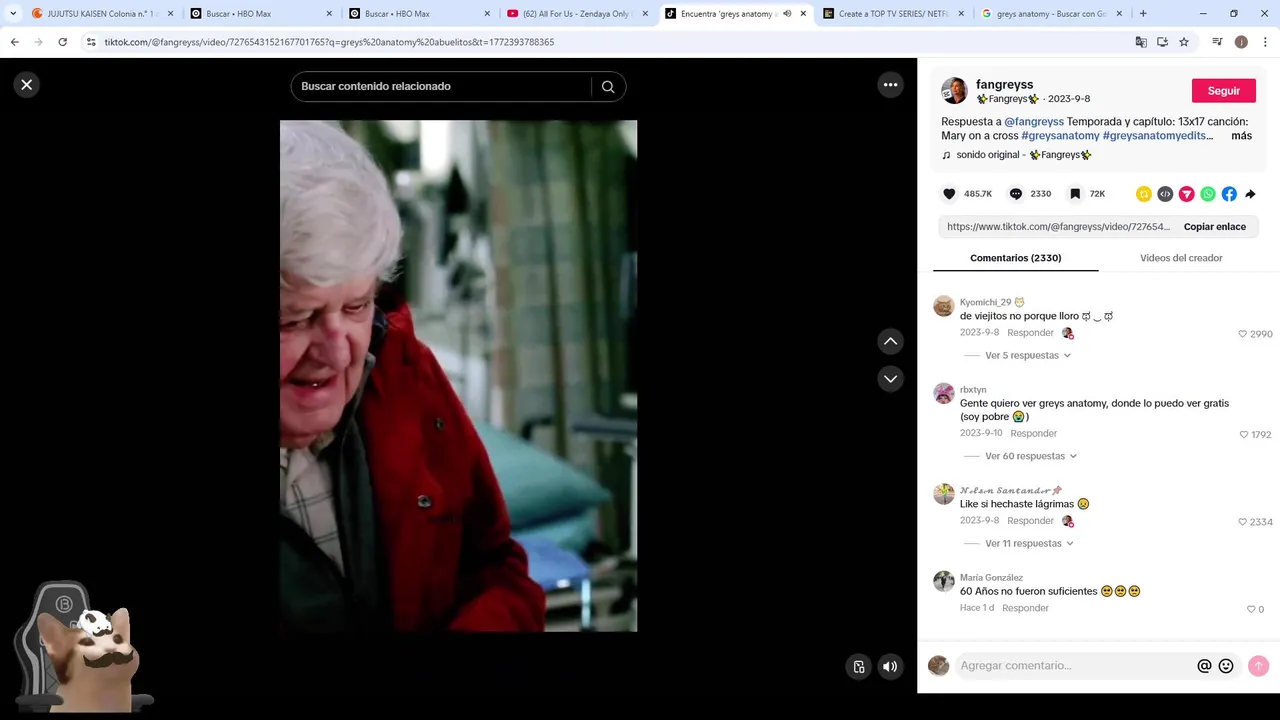Focus the Agregar comentario field
The height and width of the screenshot is (720, 1280).
click(x=1073, y=666)
